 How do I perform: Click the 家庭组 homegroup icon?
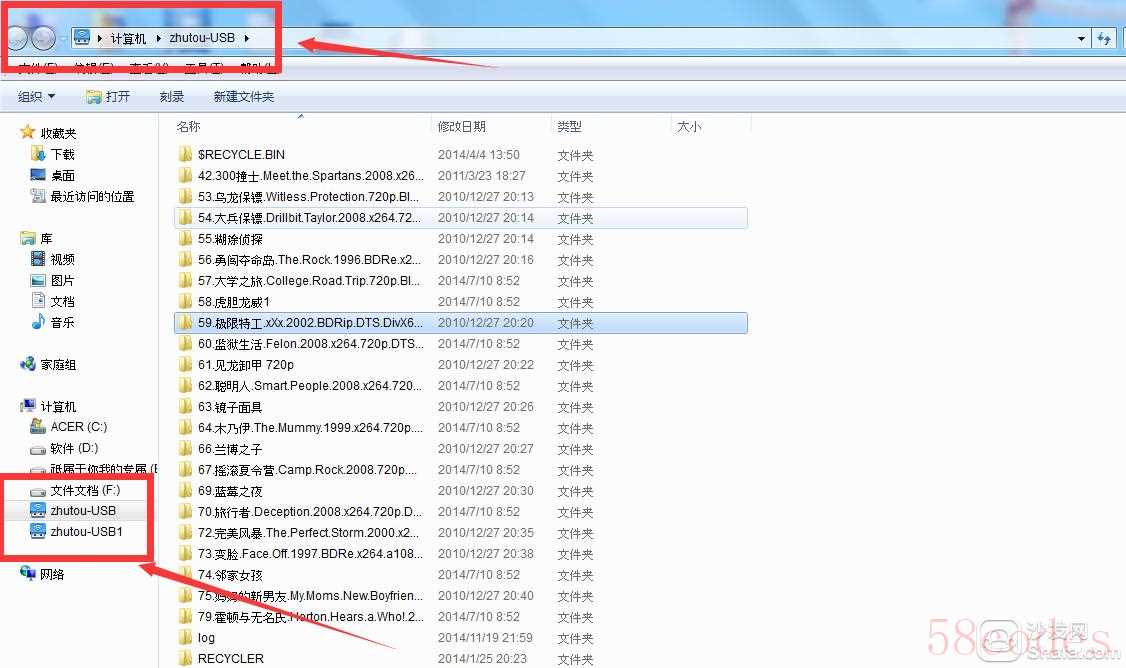pyautogui.click(x=28, y=365)
